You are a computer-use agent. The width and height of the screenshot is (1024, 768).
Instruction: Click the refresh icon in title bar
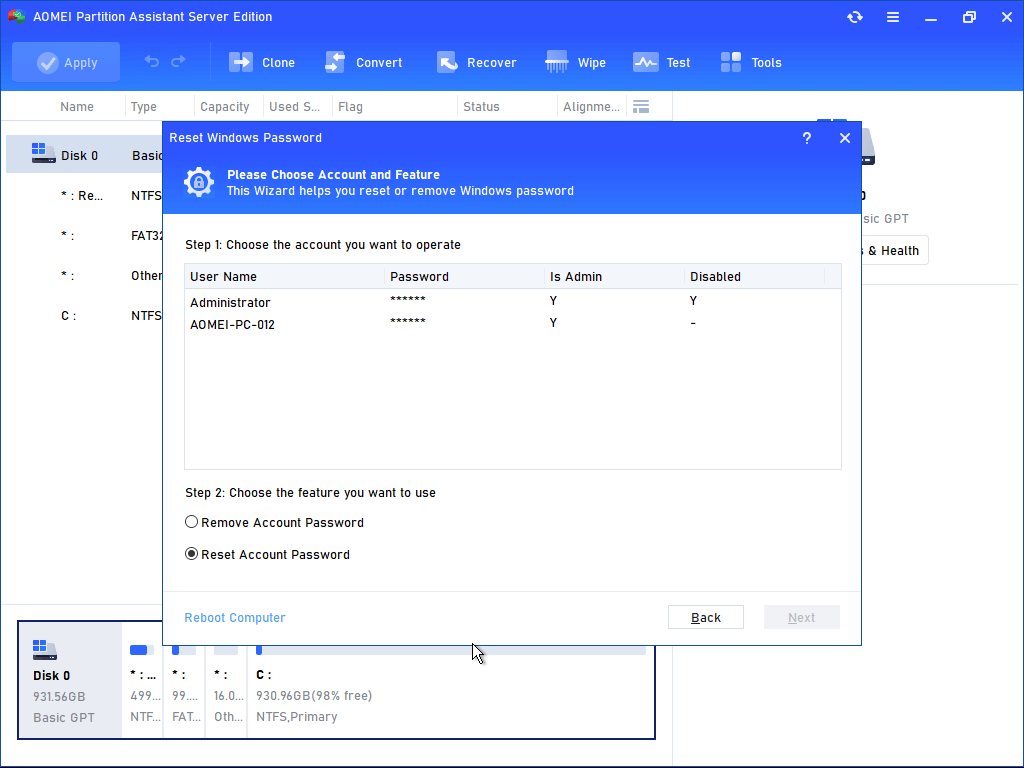click(855, 17)
